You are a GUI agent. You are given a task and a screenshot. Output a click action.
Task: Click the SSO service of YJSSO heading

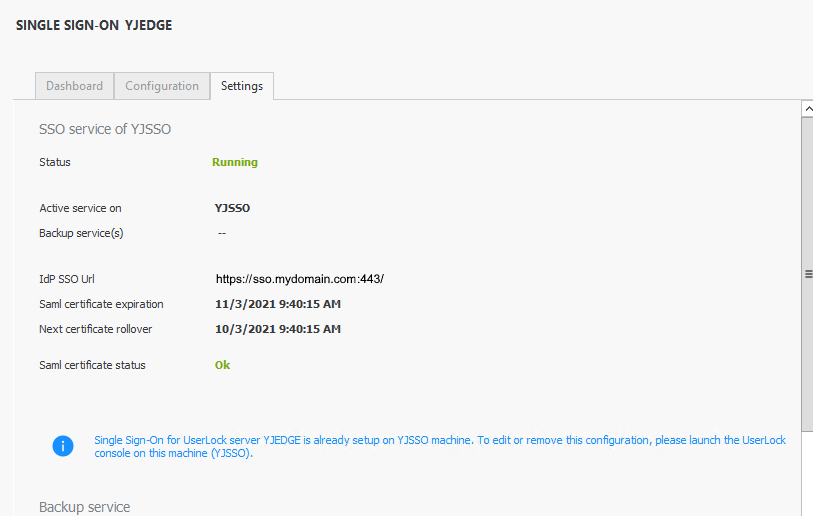(x=105, y=129)
